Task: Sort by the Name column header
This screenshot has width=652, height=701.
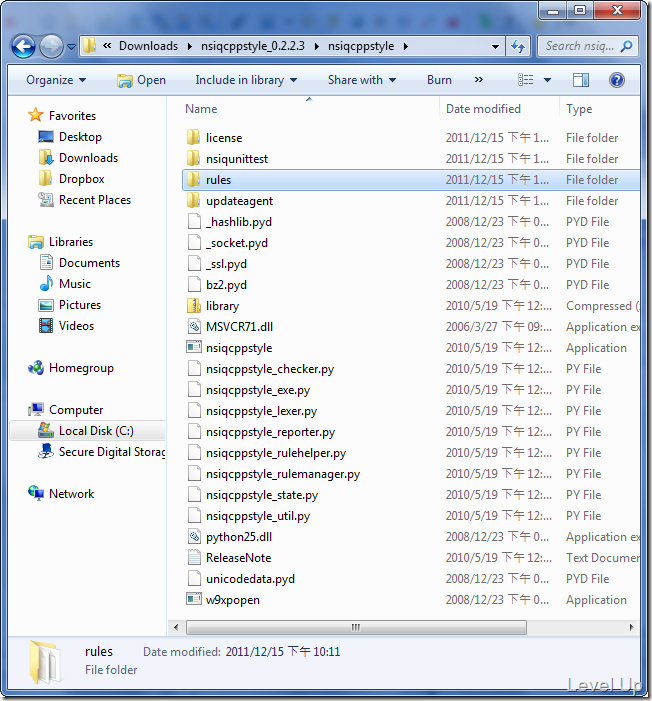Action: pyautogui.click(x=201, y=109)
